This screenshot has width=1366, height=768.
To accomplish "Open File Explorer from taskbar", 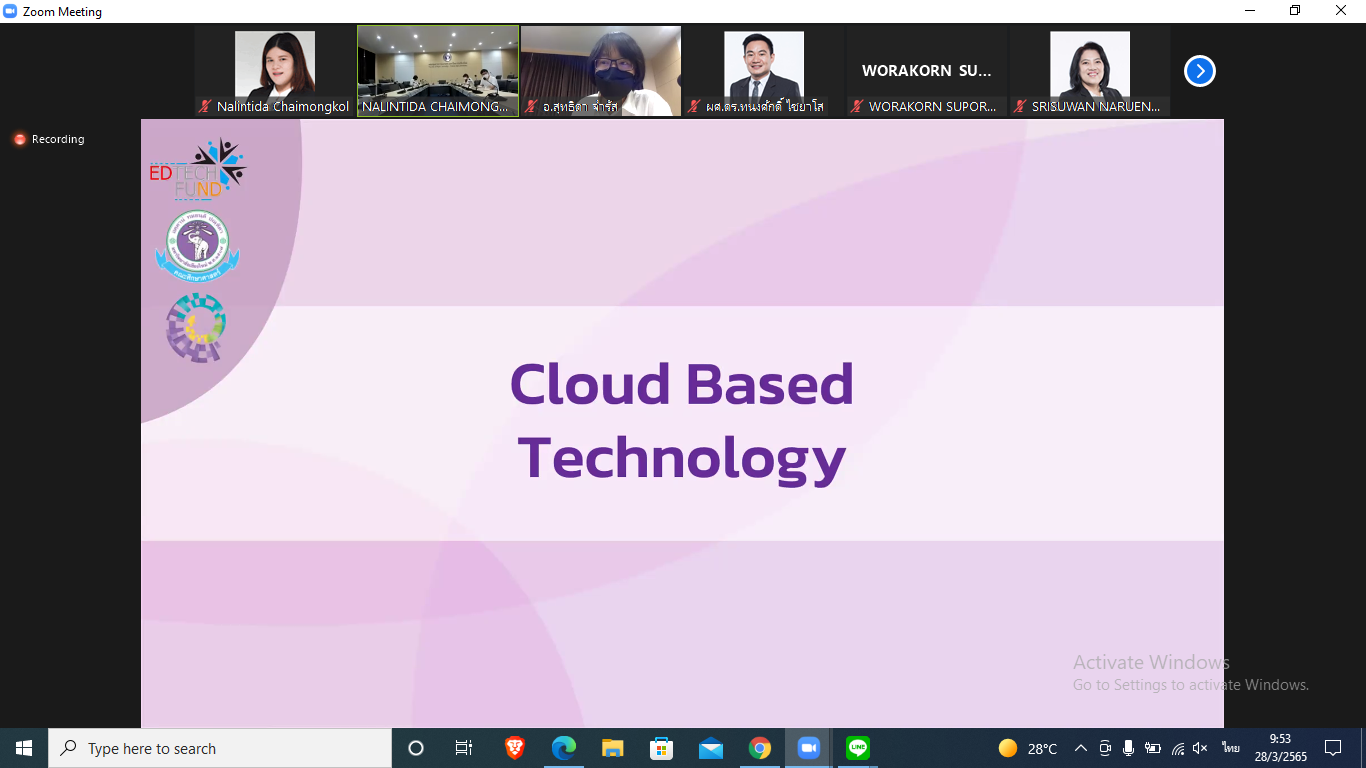I will [x=613, y=748].
